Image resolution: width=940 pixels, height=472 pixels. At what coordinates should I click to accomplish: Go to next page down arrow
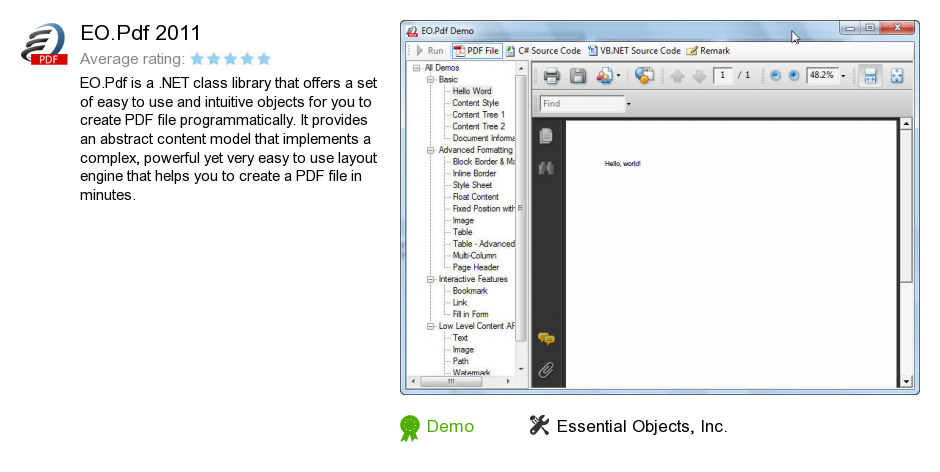[x=699, y=76]
